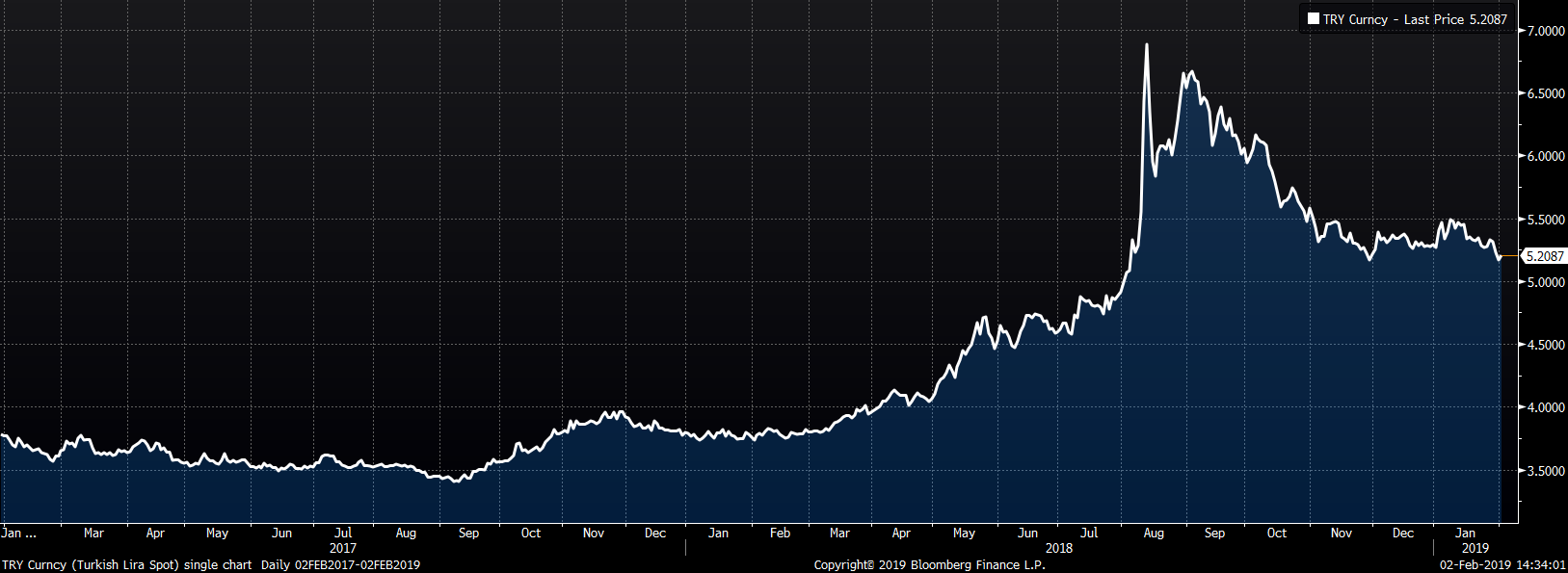The height and width of the screenshot is (573, 1568).
Task: Select the Feb month label on time axis
Action: [x=780, y=533]
